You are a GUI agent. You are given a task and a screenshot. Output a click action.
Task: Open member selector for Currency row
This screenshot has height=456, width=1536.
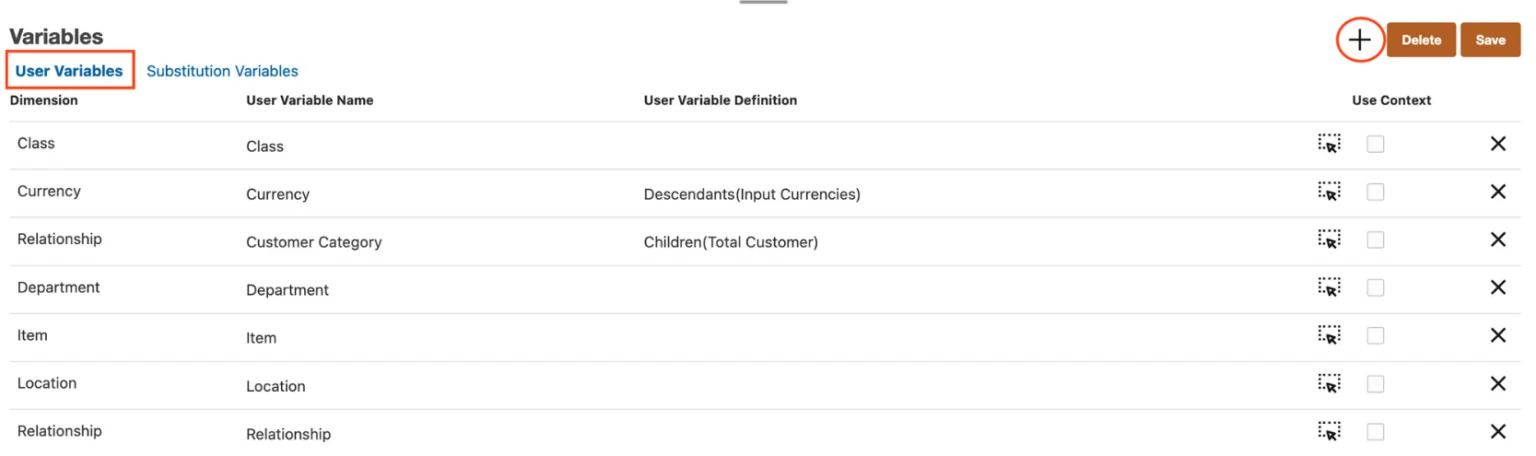tap(1329, 191)
